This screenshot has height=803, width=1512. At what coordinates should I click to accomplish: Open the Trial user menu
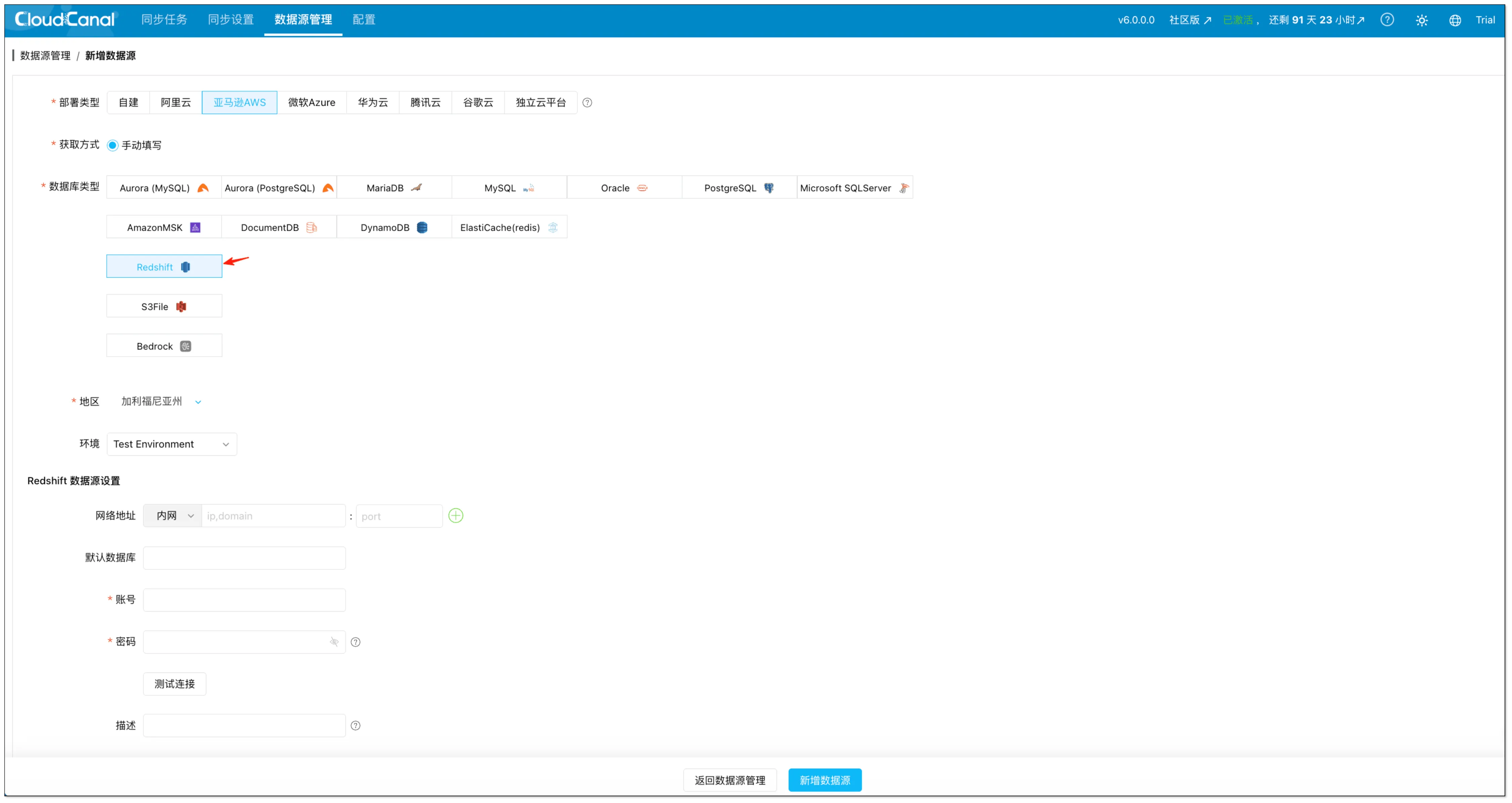point(1485,20)
